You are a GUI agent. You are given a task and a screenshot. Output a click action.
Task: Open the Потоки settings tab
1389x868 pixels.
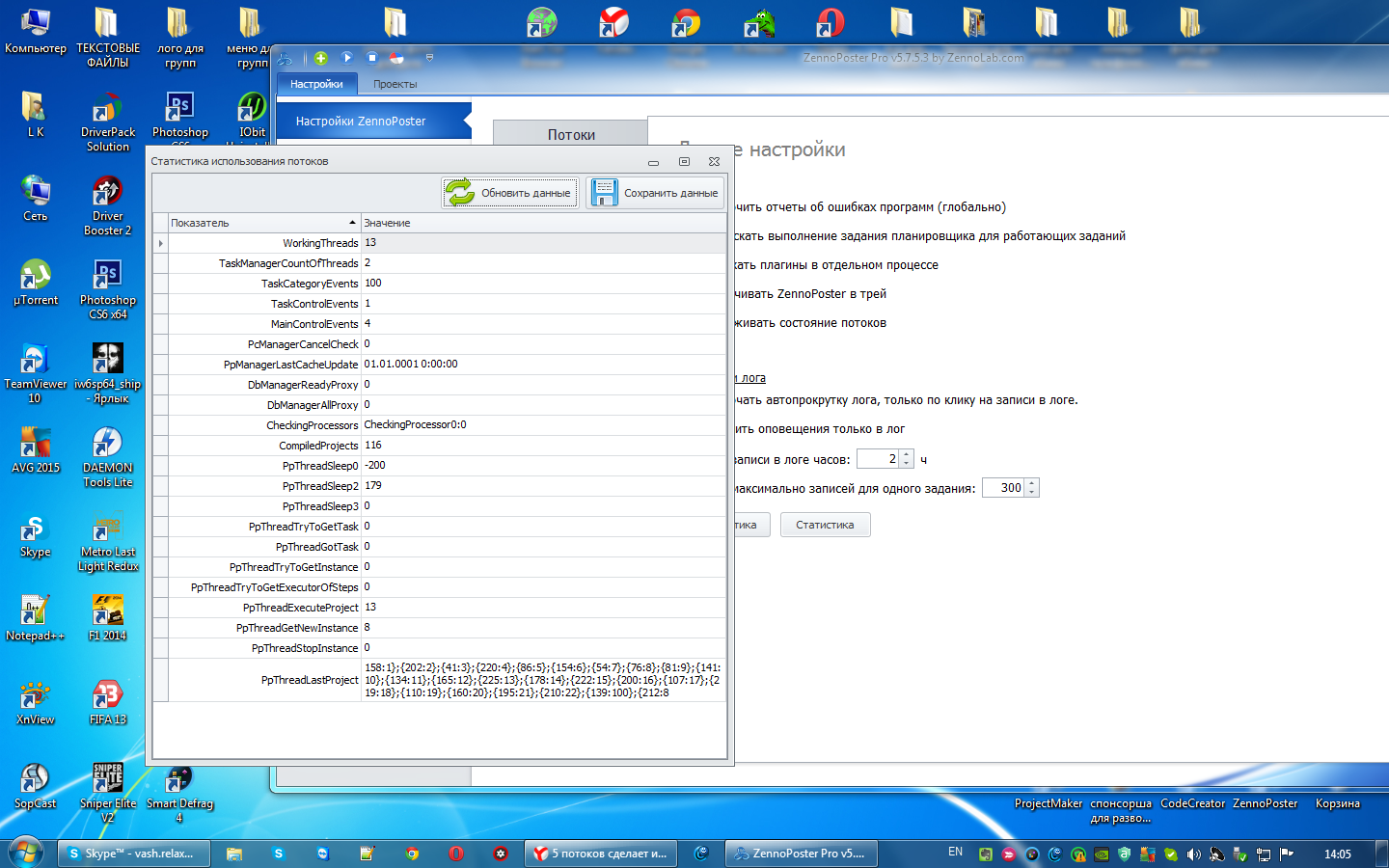click(571, 134)
